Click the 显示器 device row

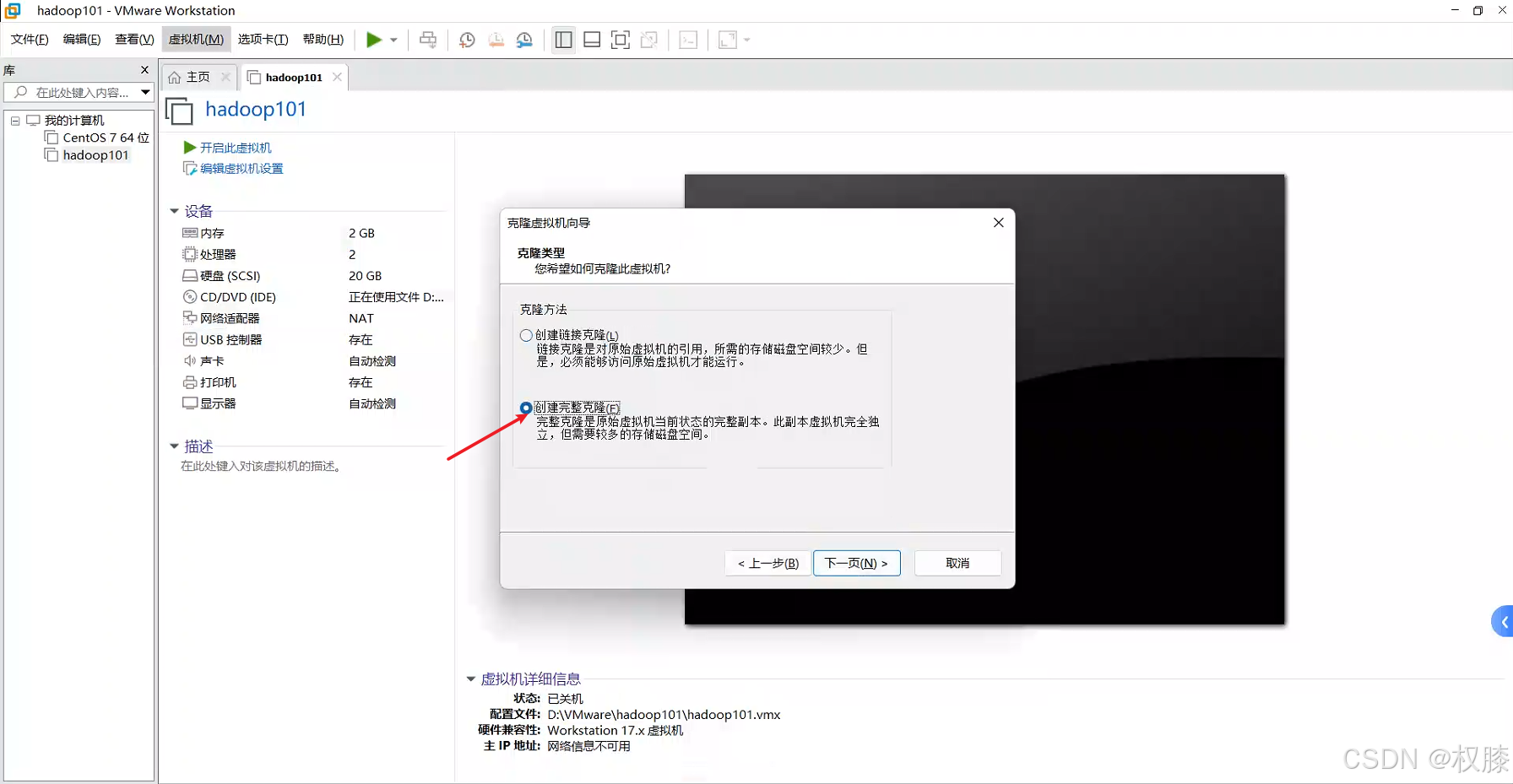click(312, 403)
